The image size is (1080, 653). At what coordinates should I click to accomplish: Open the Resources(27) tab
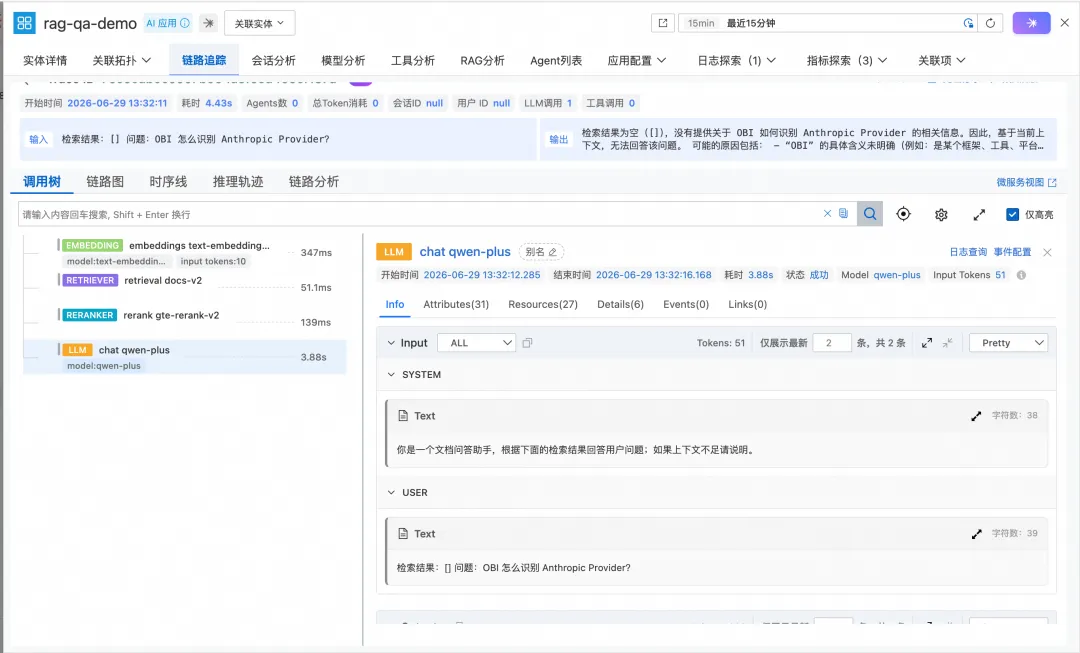[x=543, y=304]
